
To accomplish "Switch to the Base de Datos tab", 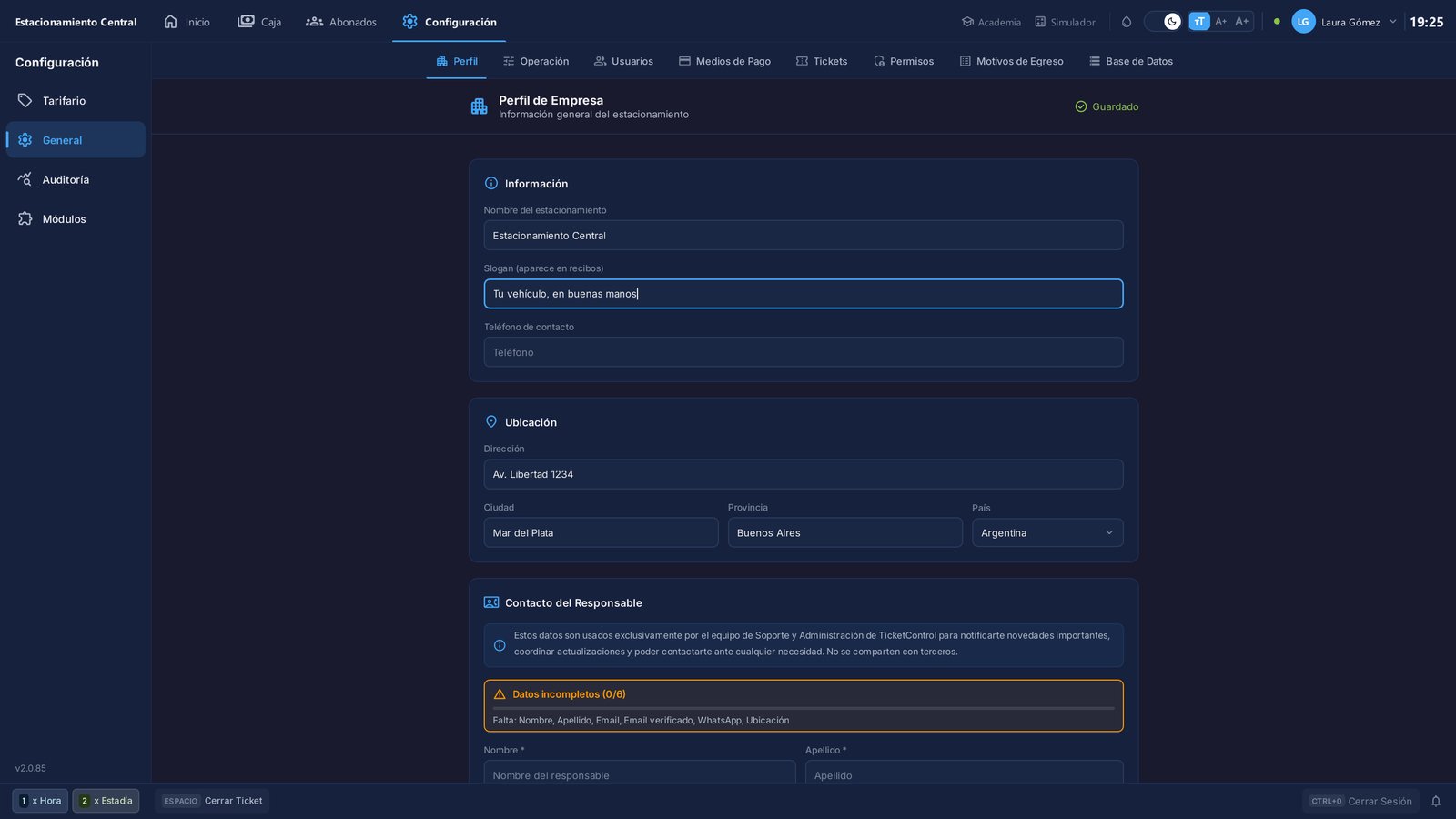I will tap(1131, 61).
